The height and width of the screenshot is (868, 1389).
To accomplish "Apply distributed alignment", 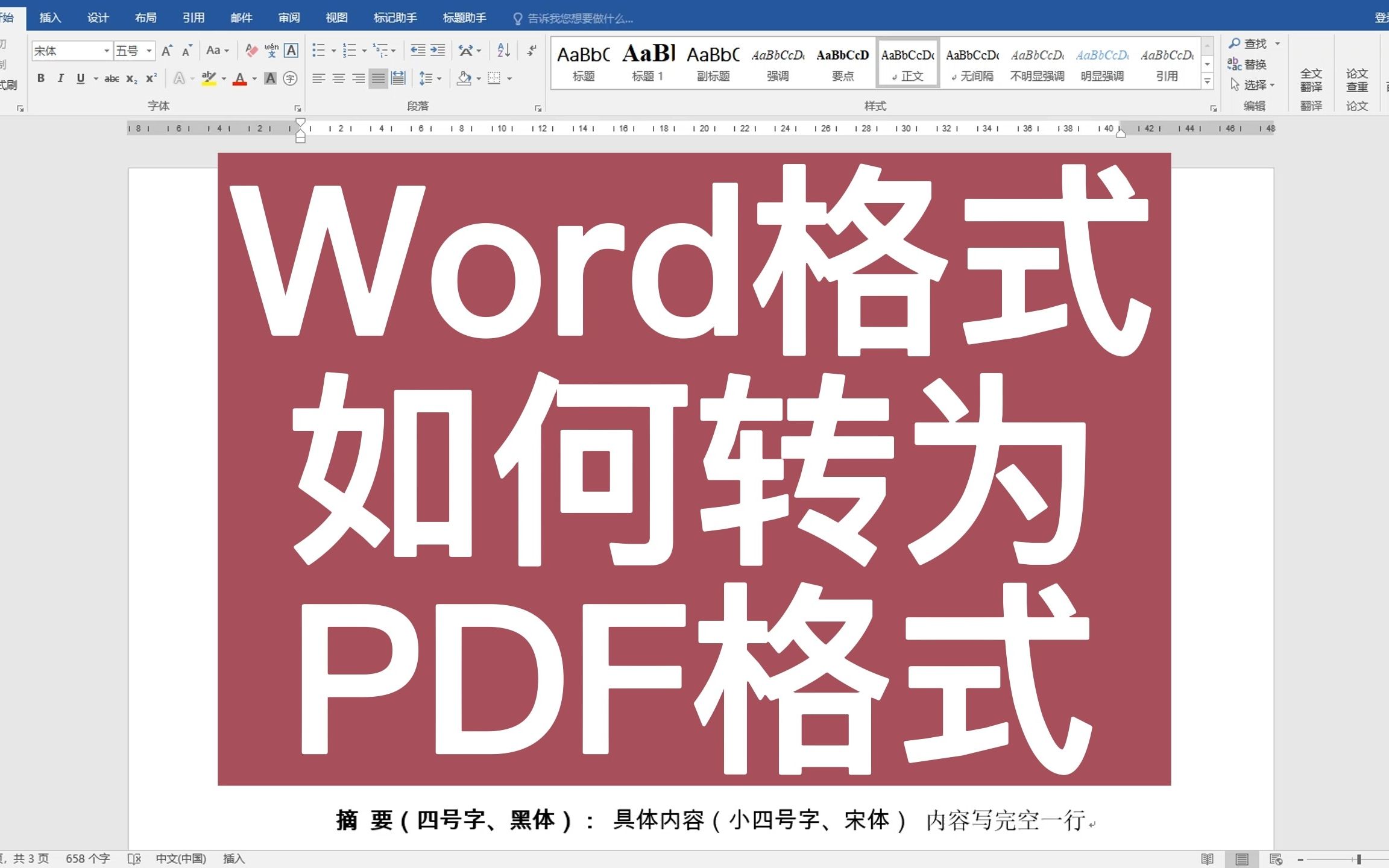I will pos(398,78).
